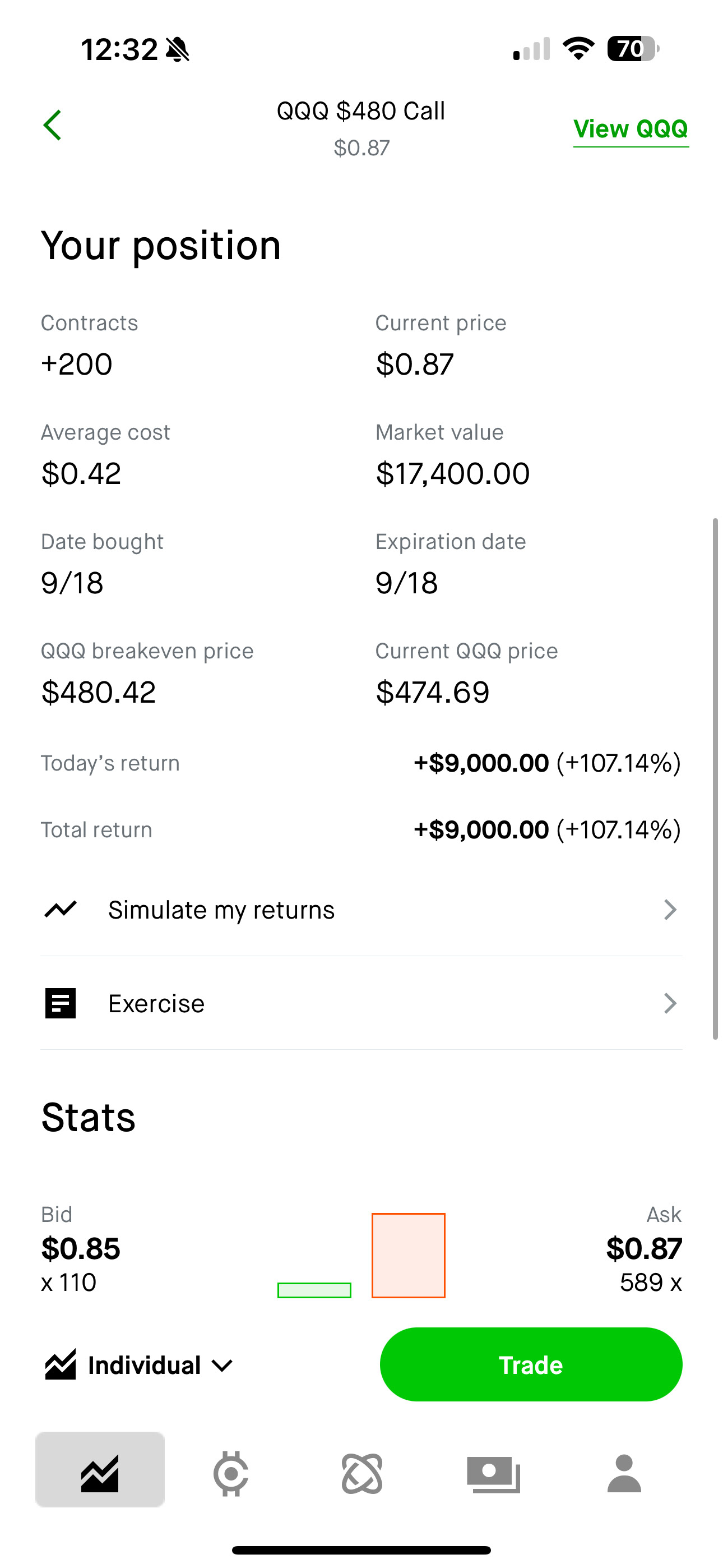Open the cash tab icon
Screen dimensions: 723x1568
tap(493, 1473)
